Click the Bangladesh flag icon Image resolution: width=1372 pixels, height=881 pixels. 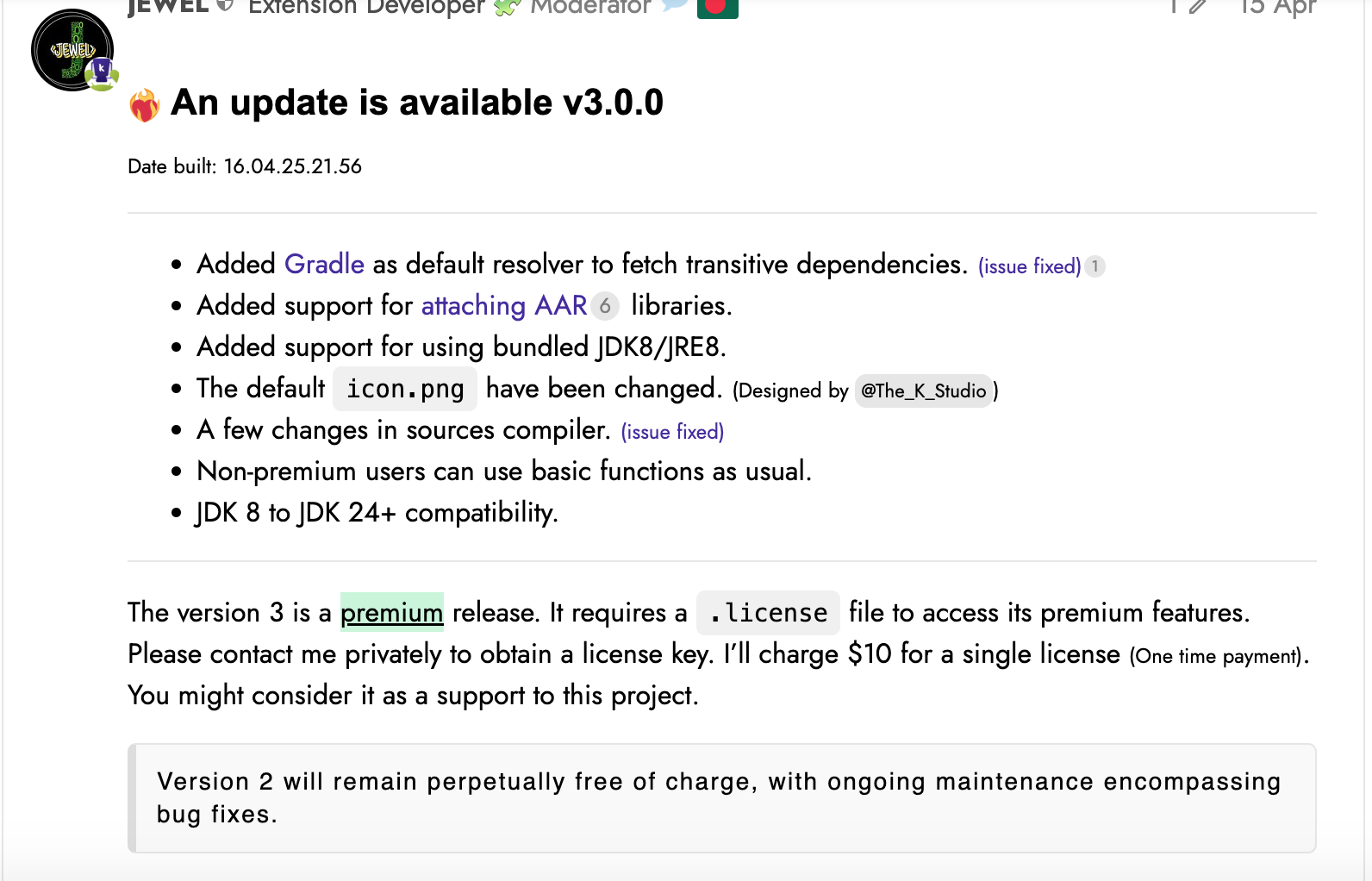[719, 7]
